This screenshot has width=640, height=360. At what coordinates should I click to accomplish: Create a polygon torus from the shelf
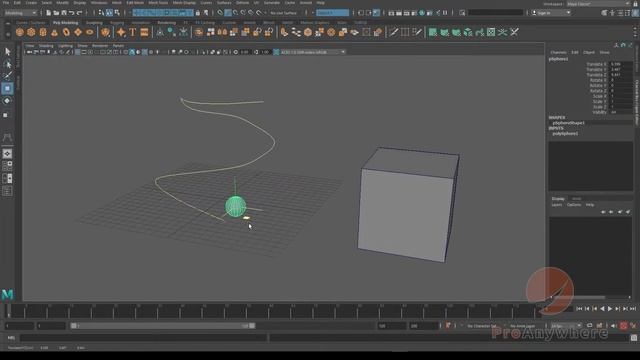click(x=66, y=32)
